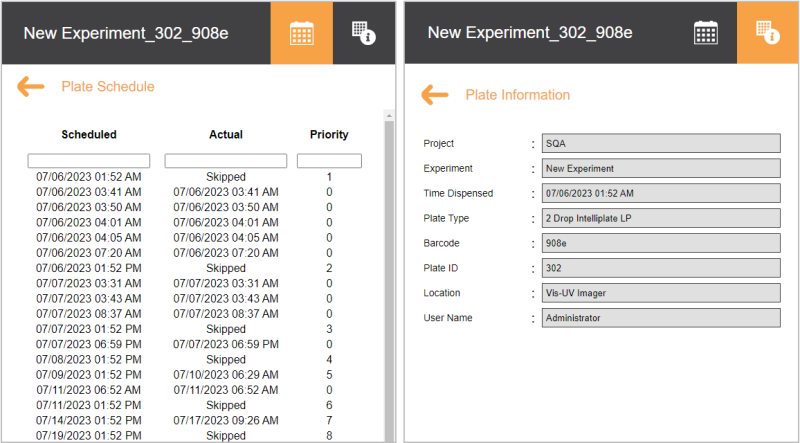This screenshot has height=443, width=800.
Task: Click title New Experiment_302_908e in right panel
Action: pos(530,33)
